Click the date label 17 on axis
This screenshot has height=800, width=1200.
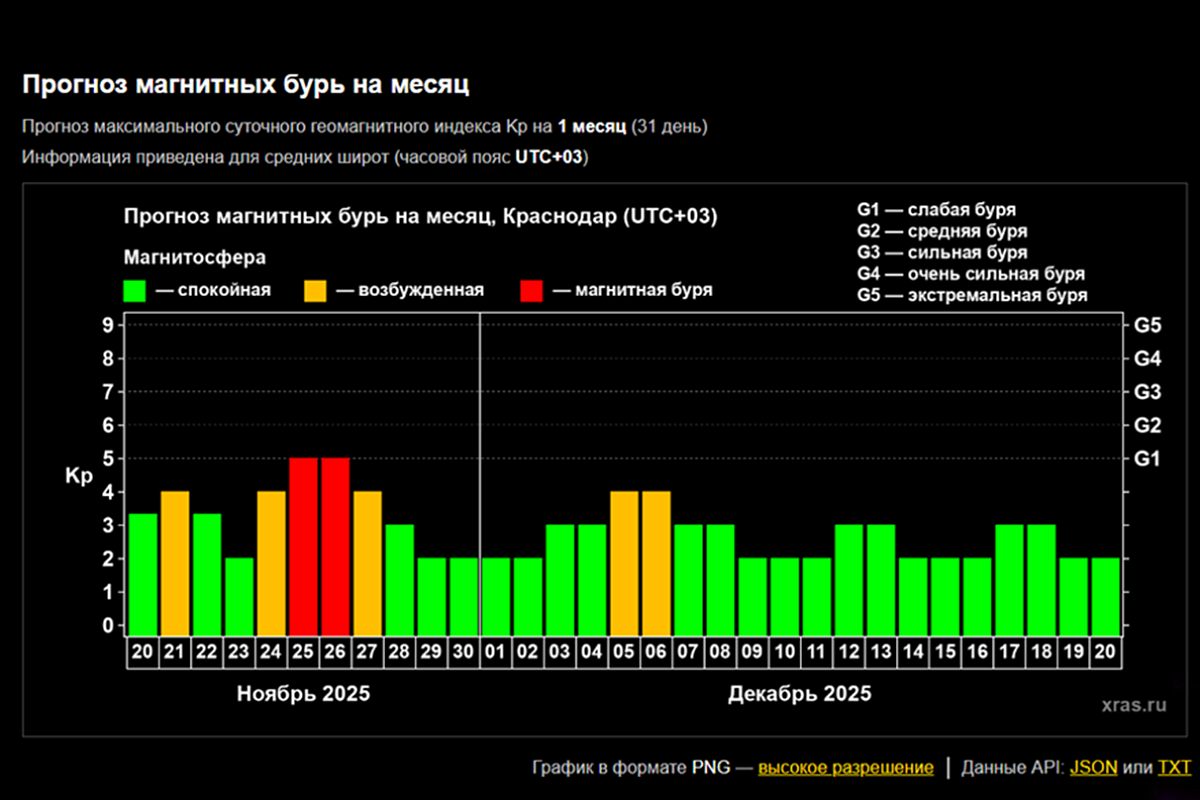point(1009,652)
